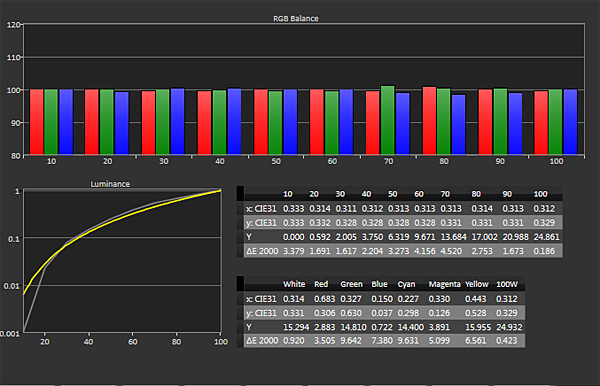Image resolution: width=600 pixels, height=386 pixels.
Task: Select the 10 column header in grayscale table
Action: pyautogui.click(x=288, y=194)
